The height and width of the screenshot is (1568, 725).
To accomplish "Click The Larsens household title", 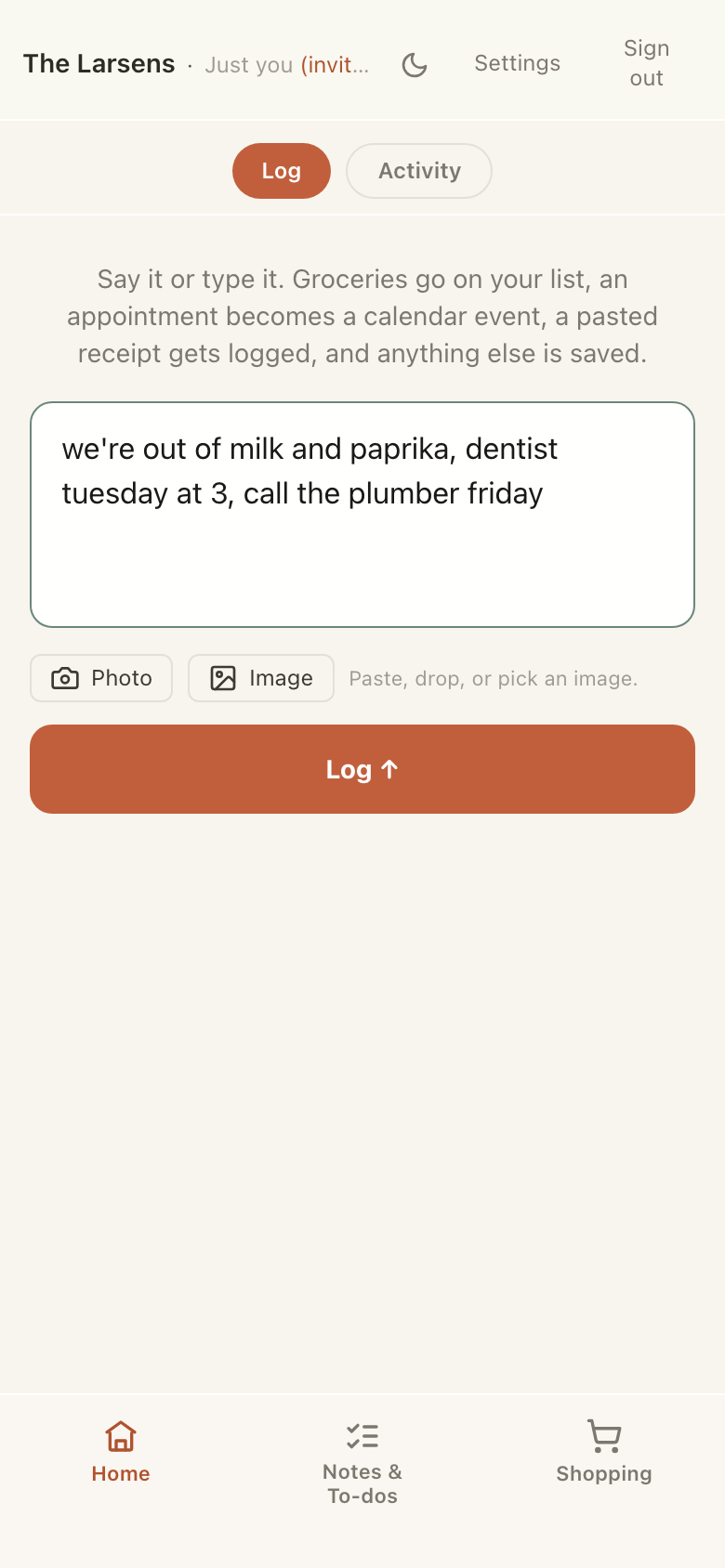I will 99,63.
